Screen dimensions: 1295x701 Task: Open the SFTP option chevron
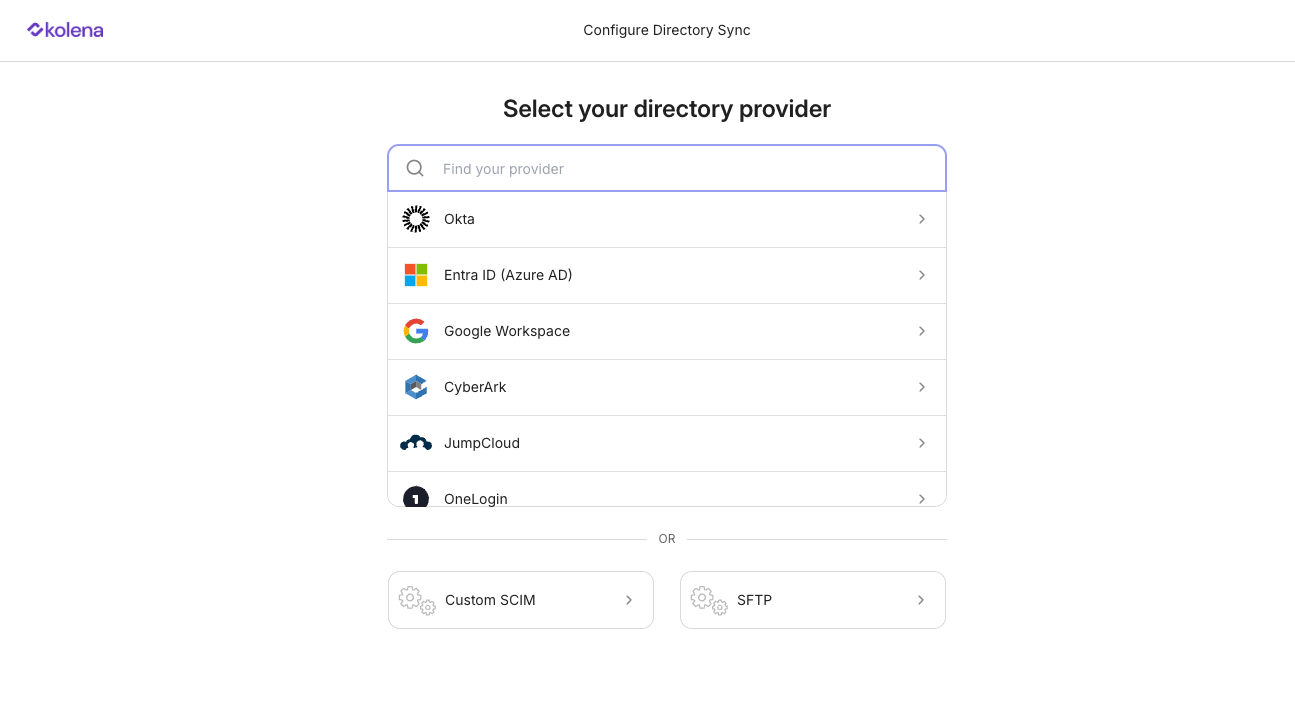pyautogui.click(x=921, y=600)
